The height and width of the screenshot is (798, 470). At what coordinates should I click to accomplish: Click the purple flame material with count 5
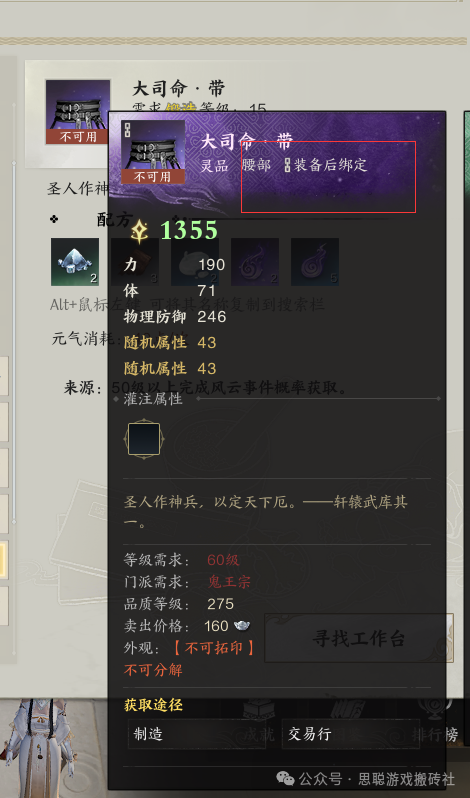[x=315, y=262]
